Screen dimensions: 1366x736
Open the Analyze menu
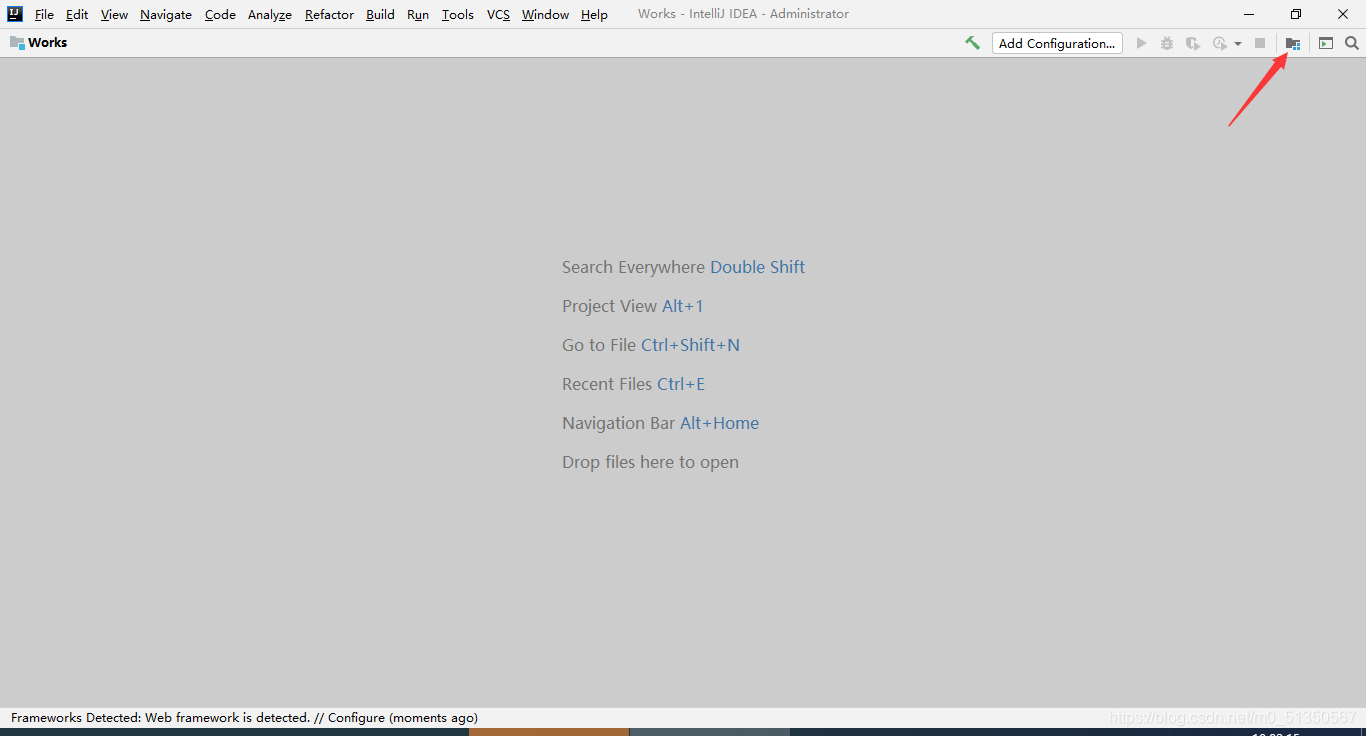click(x=270, y=14)
